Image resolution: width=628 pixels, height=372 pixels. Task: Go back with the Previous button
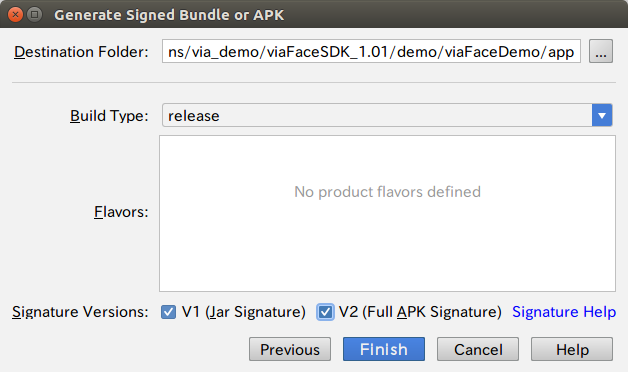(290, 349)
